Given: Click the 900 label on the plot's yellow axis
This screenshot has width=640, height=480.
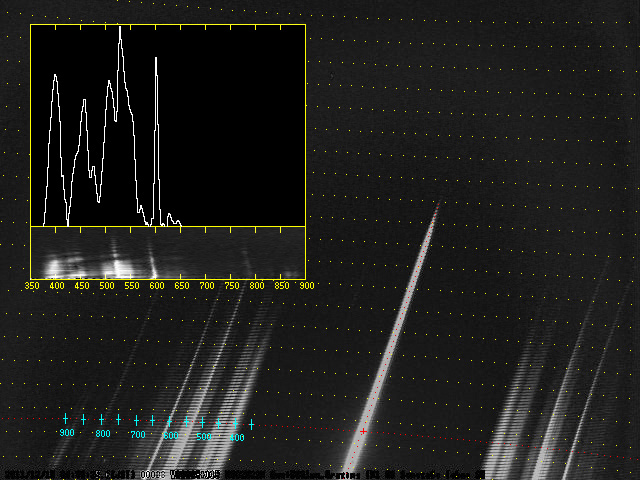Looking at the screenshot, I should pos(306,286).
